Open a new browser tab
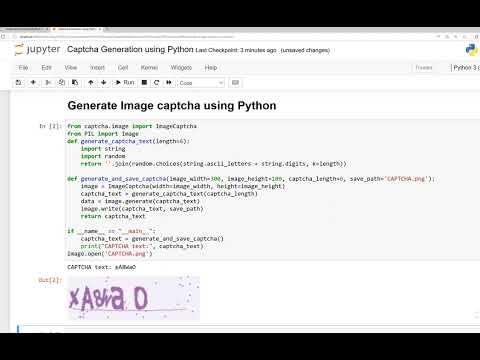 point(107,29)
